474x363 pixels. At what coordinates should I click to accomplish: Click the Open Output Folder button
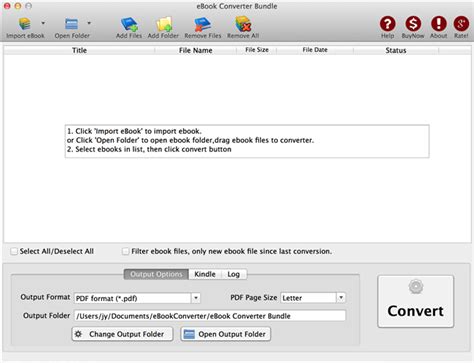pos(226,334)
